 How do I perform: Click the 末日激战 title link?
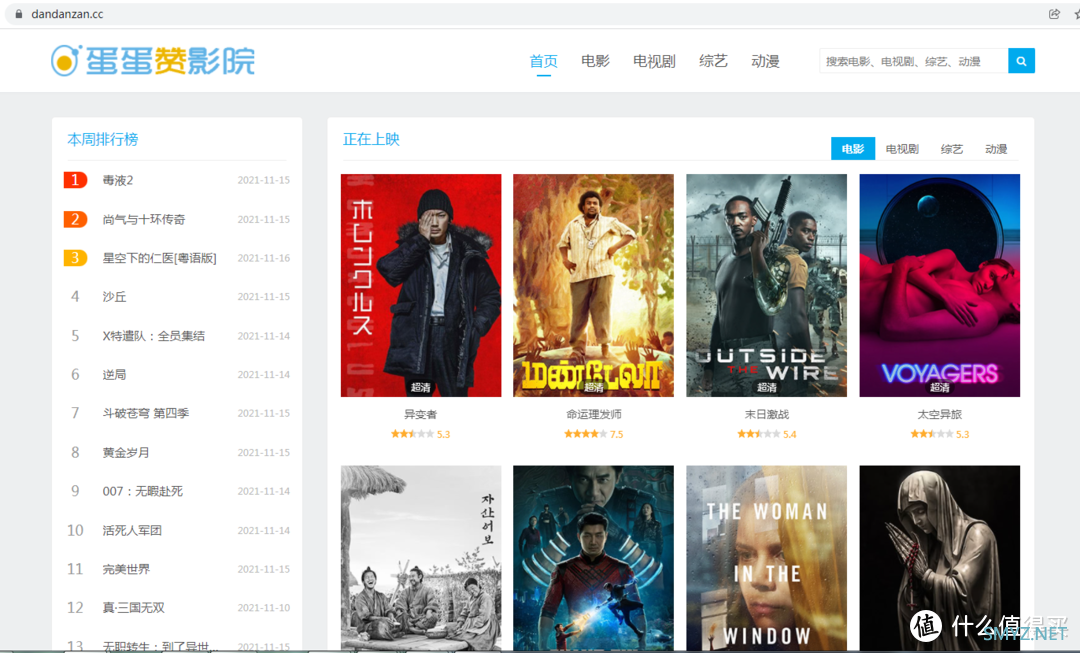pyautogui.click(x=767, y=414)
